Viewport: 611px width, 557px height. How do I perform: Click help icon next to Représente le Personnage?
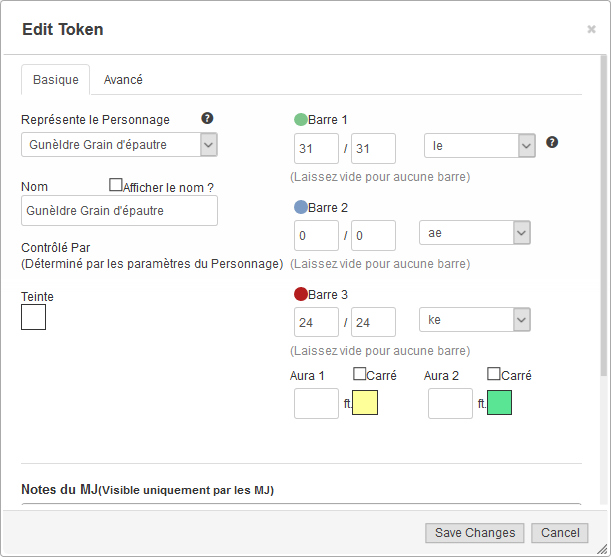pyautogui.click(x=207, y=118)
